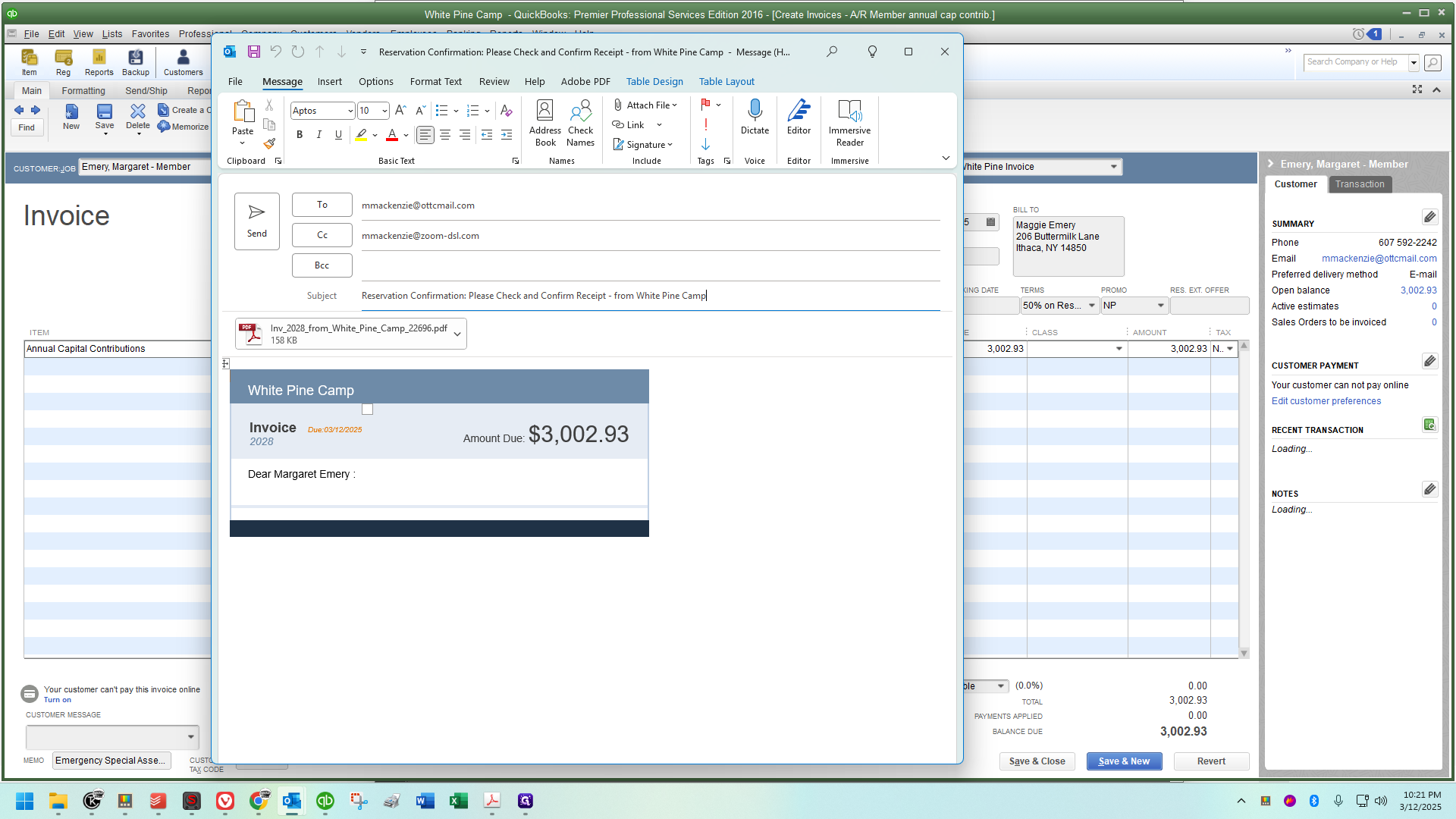The height and width of the screenshot is (819, 1456).
Task: Open the Review ribbon tab
Action: [494, 82]
